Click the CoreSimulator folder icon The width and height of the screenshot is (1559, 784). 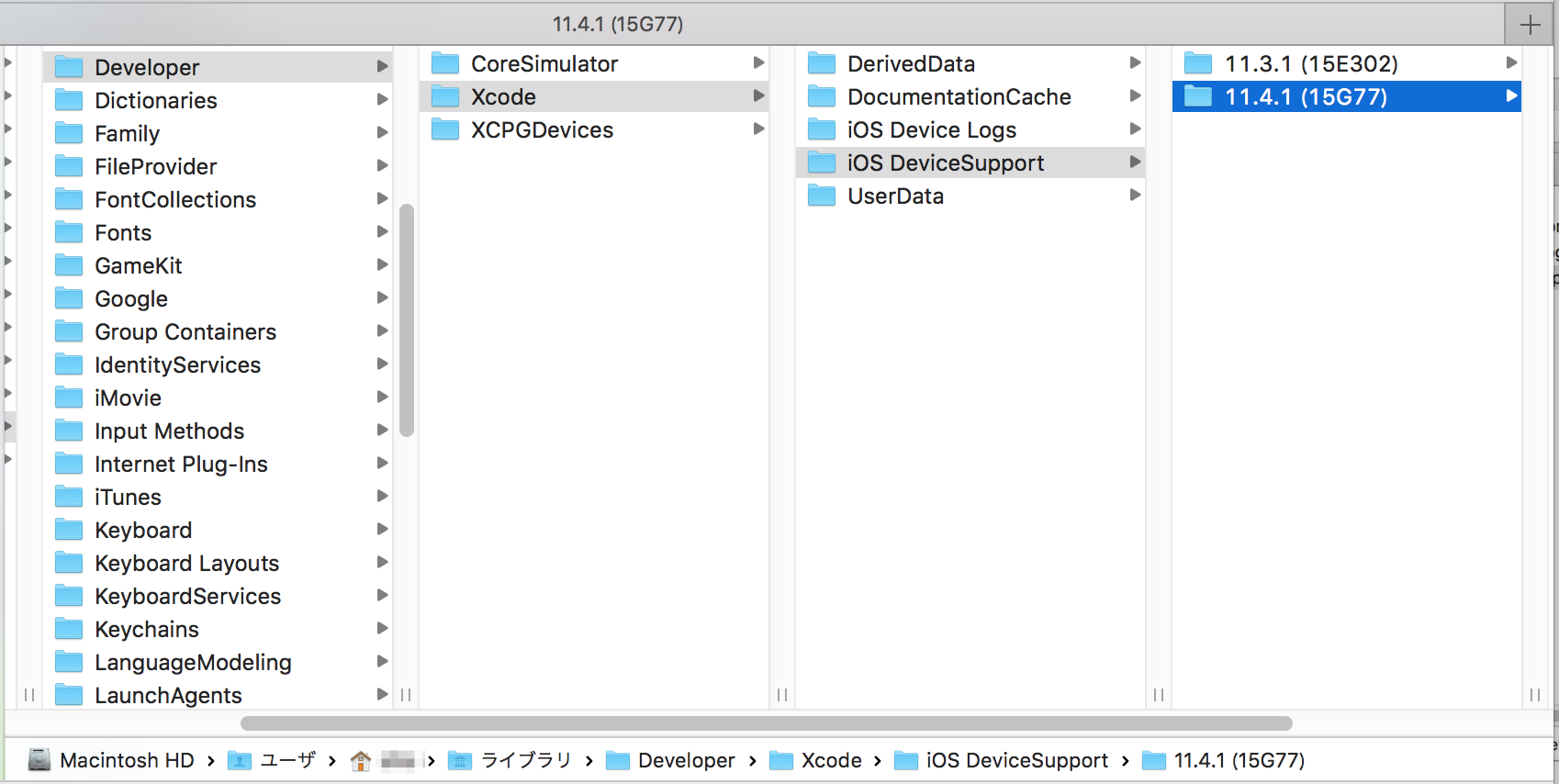click(445, 63)
